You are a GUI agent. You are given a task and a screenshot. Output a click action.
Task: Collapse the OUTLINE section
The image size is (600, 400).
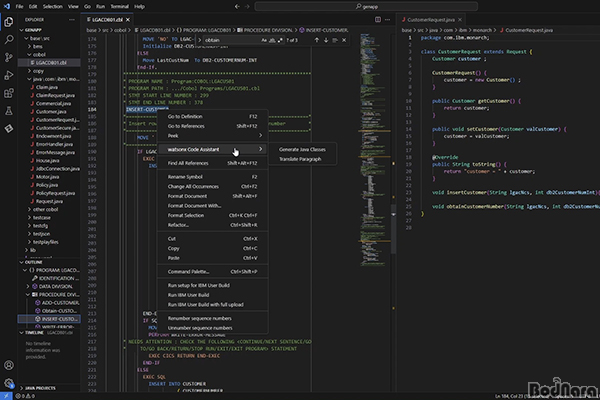pos(21,262)
